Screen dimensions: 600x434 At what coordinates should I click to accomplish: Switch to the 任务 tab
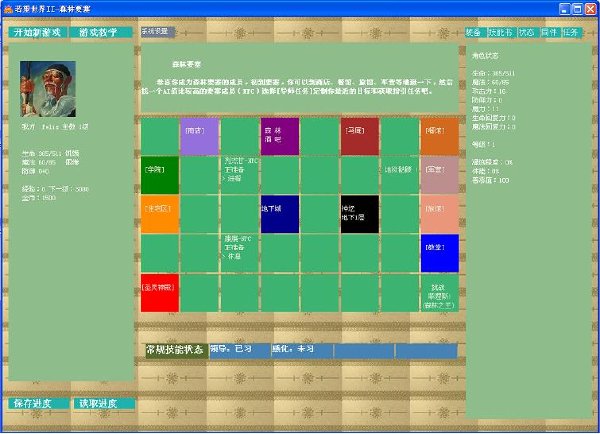point(572,33)
